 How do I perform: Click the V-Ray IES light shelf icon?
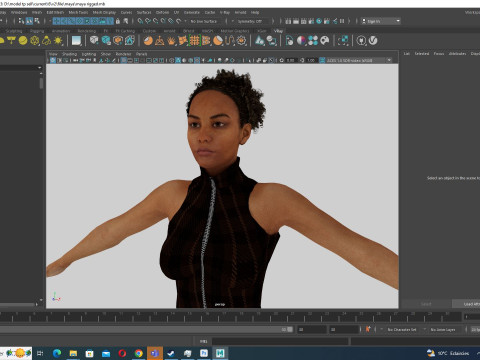[x=46, y=41]
